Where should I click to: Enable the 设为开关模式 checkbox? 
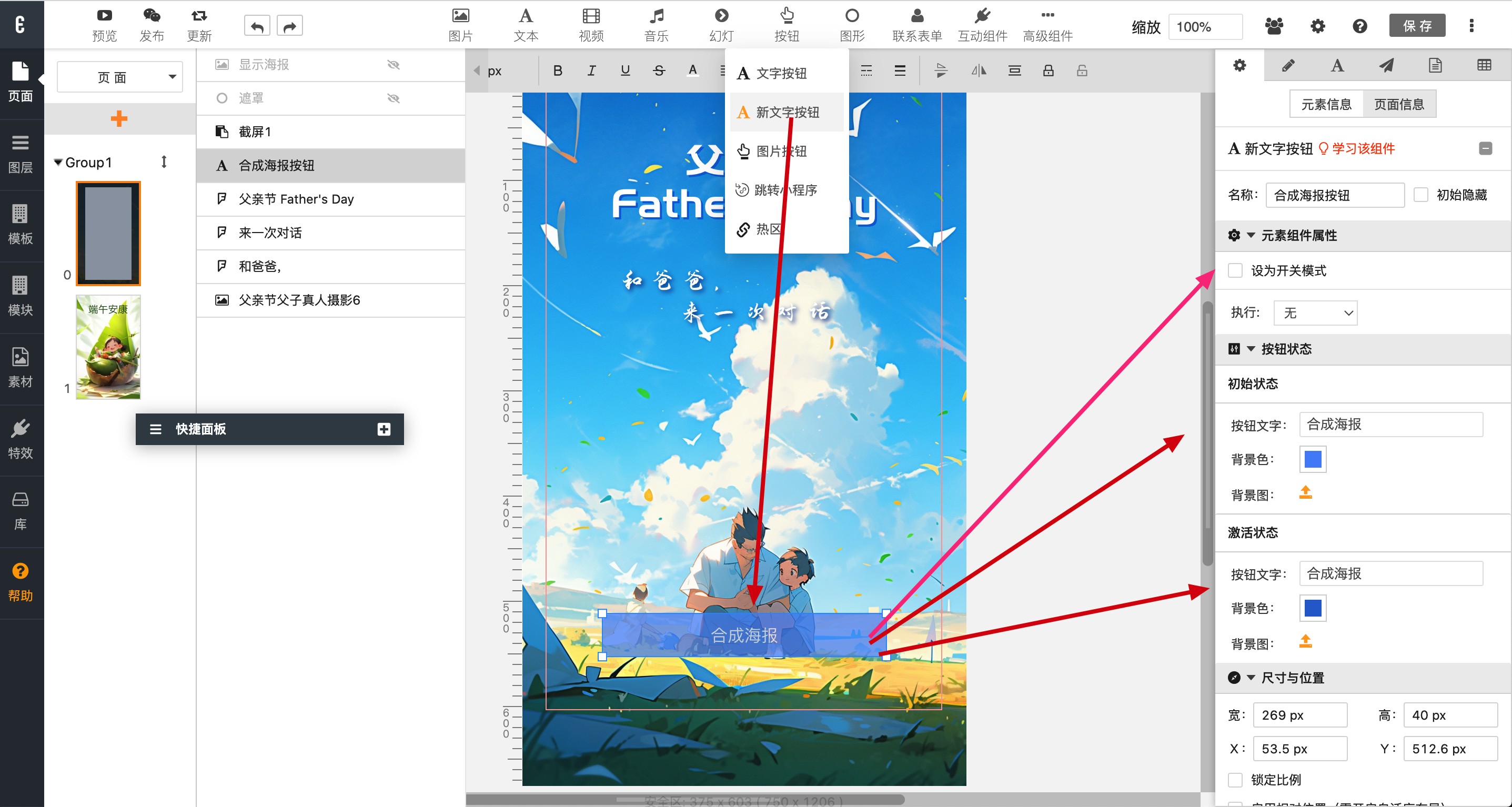click(x=1235, y=270)
